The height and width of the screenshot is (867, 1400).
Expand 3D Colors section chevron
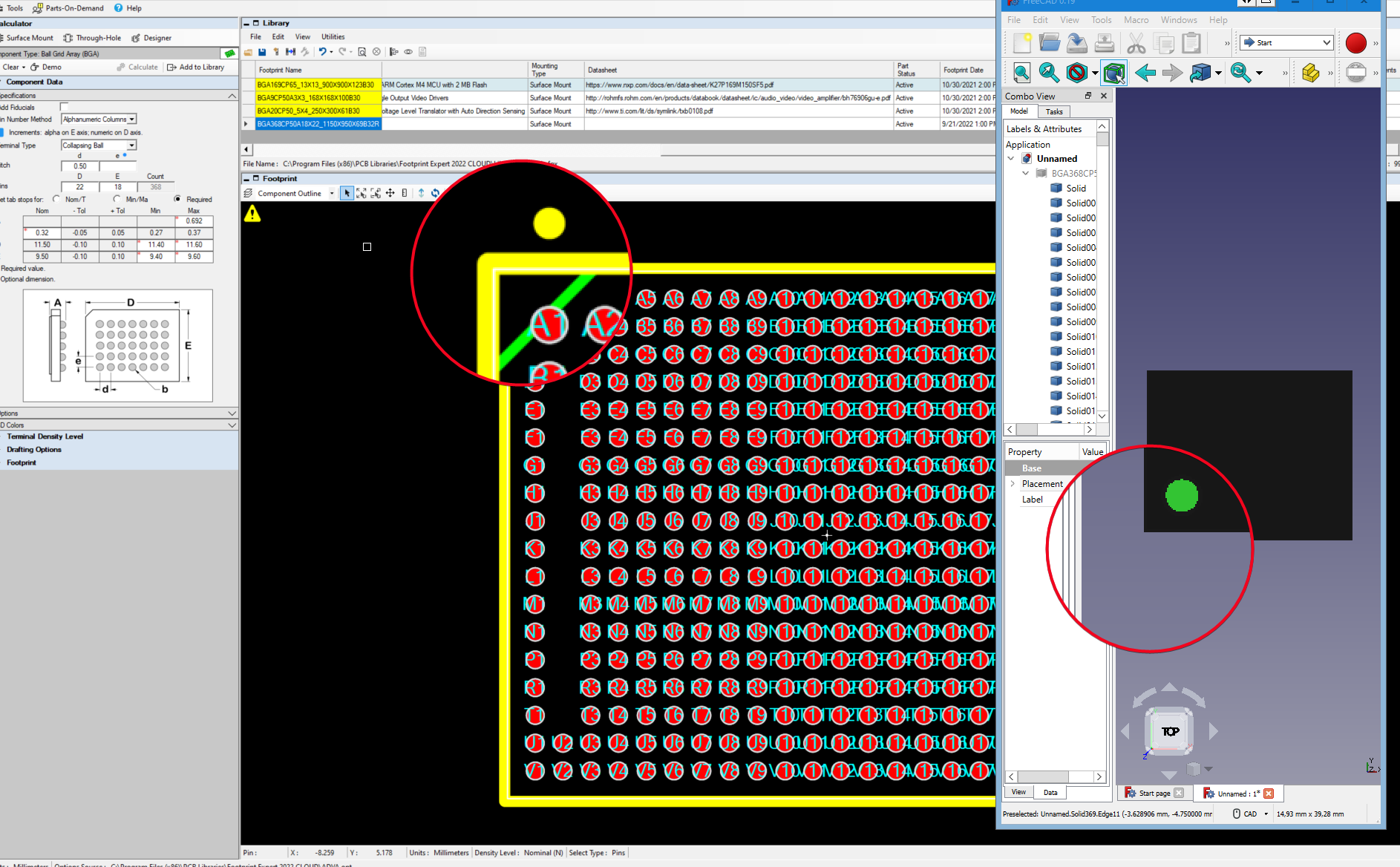click(232, 425)
